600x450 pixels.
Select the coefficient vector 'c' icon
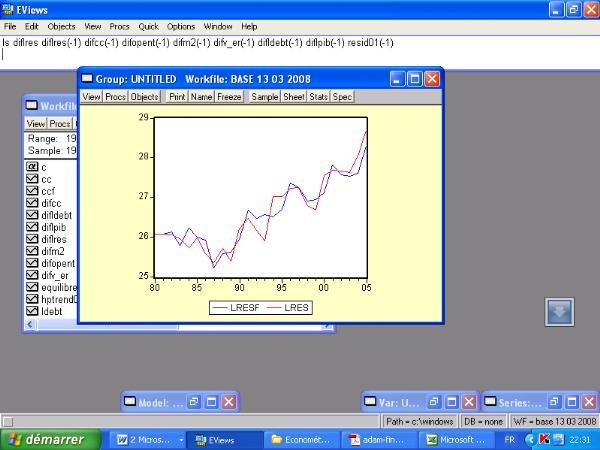32,167
